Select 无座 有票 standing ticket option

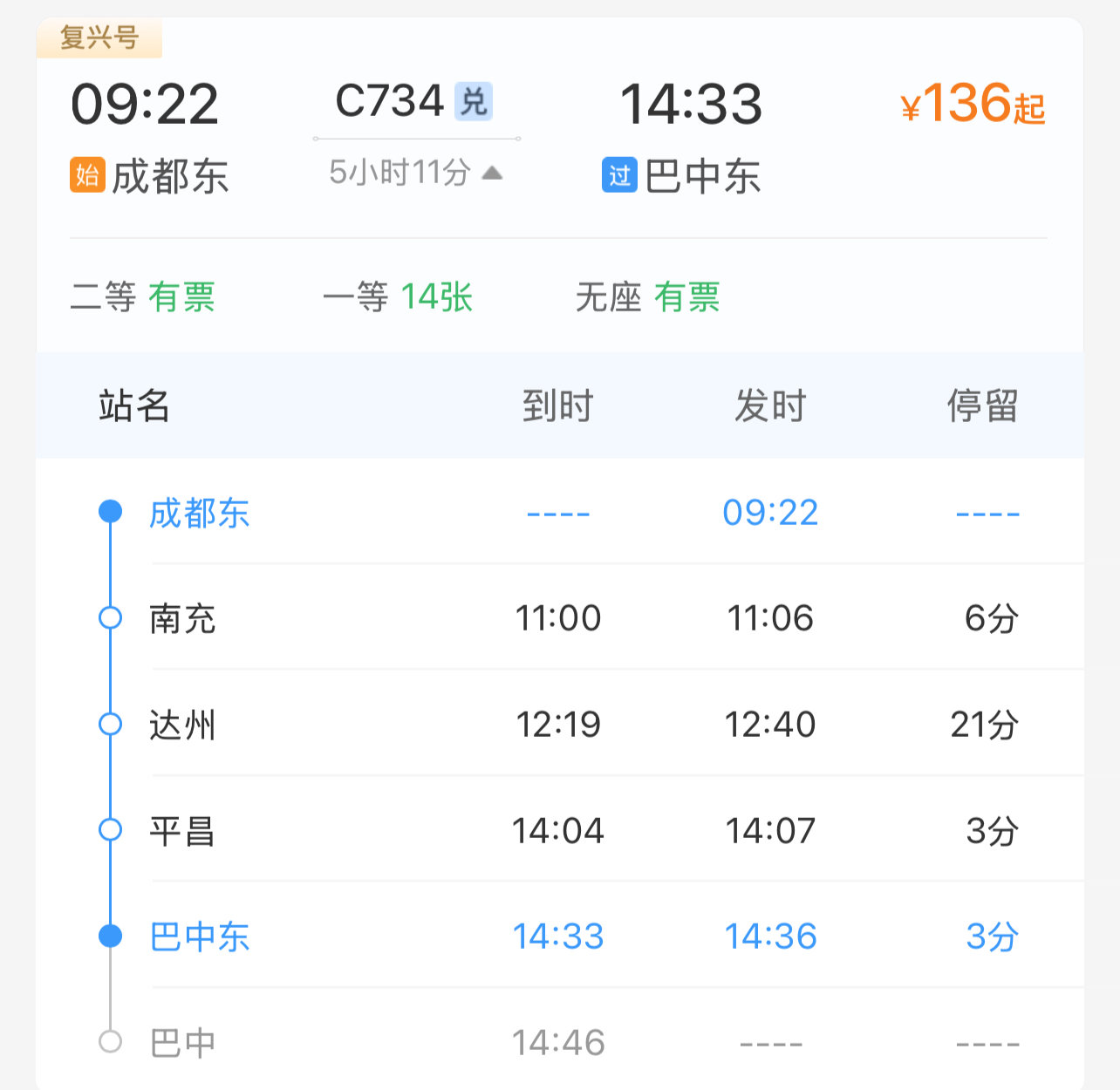point(647,297)
